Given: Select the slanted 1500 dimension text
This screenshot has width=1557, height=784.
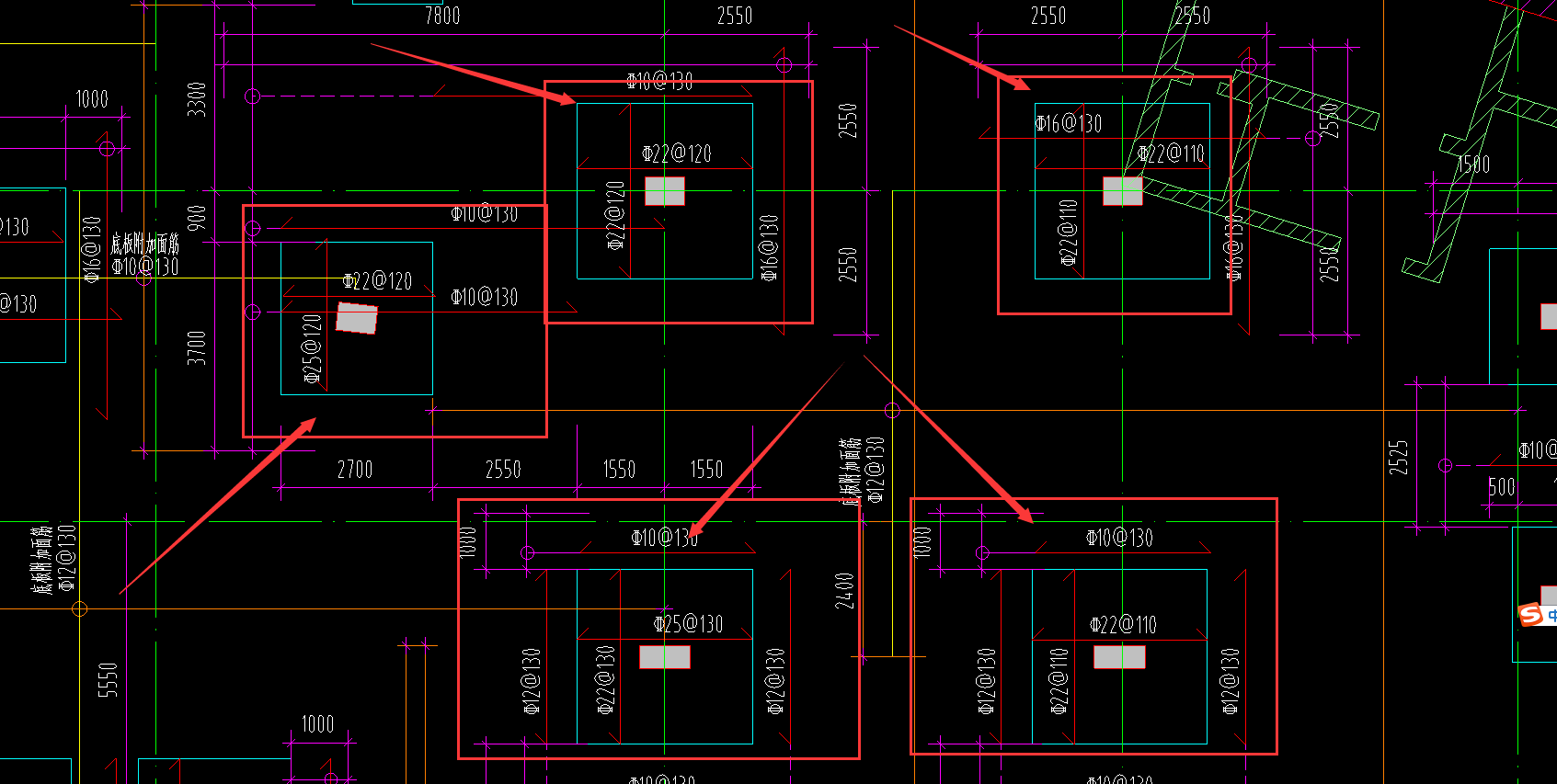Looking at the screenshot, I should (x=1473, y=165).
